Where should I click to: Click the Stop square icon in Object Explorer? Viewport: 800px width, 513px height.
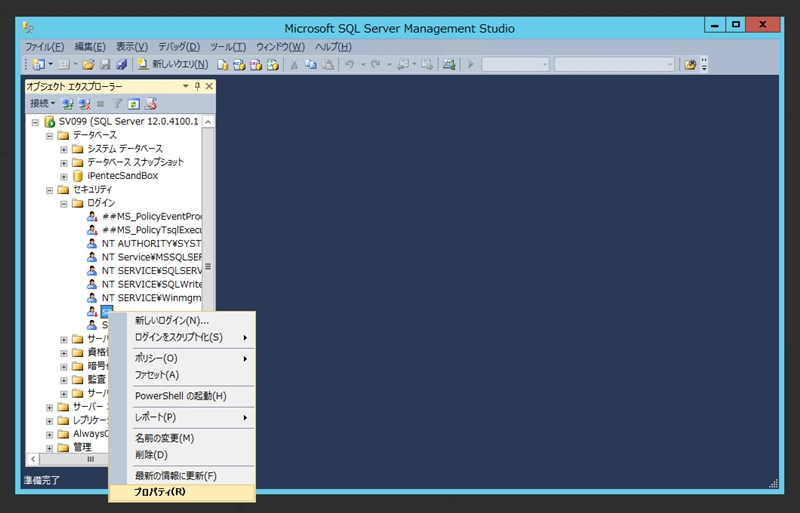pyautogui.click(x=101, y=104)
